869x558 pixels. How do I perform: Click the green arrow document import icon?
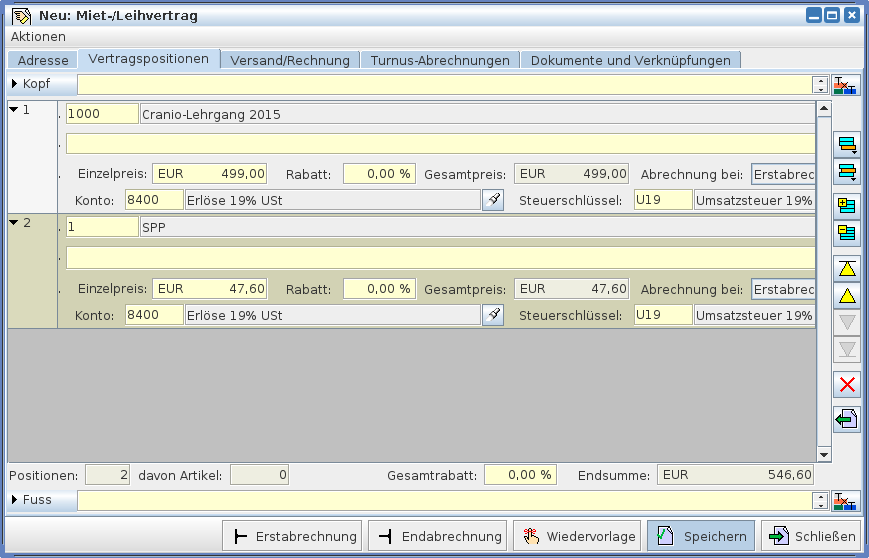click(847, 419)
